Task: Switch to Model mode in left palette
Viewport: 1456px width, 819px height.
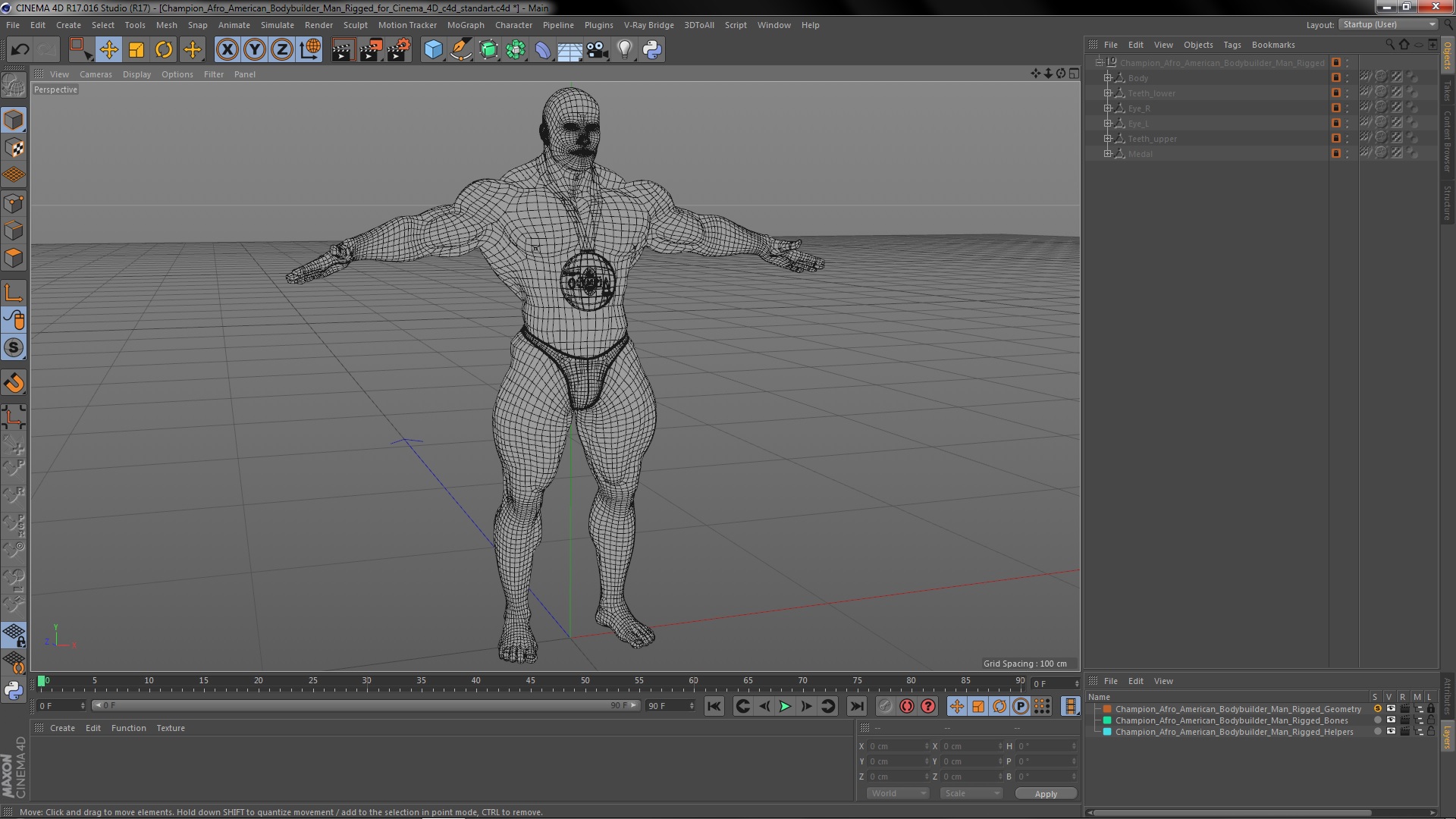Action: pyautogui.click(x=14, y=120)
